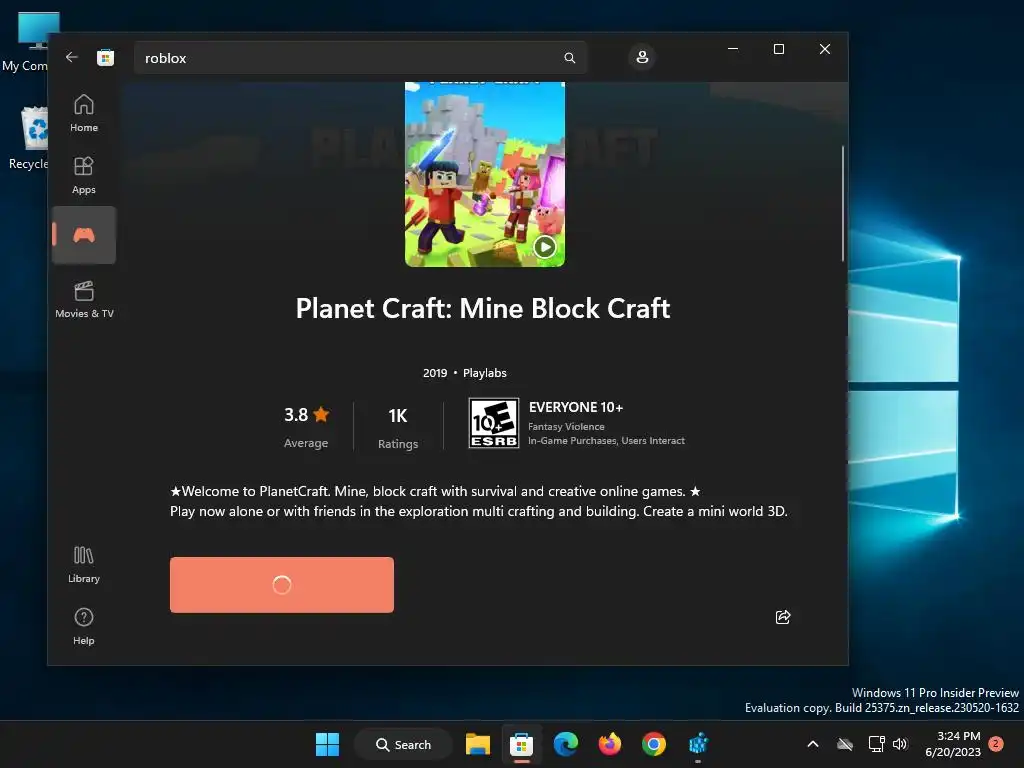Open File Explorer from the taskbar
Screen dimensions: 1024x768
point(477,744)
